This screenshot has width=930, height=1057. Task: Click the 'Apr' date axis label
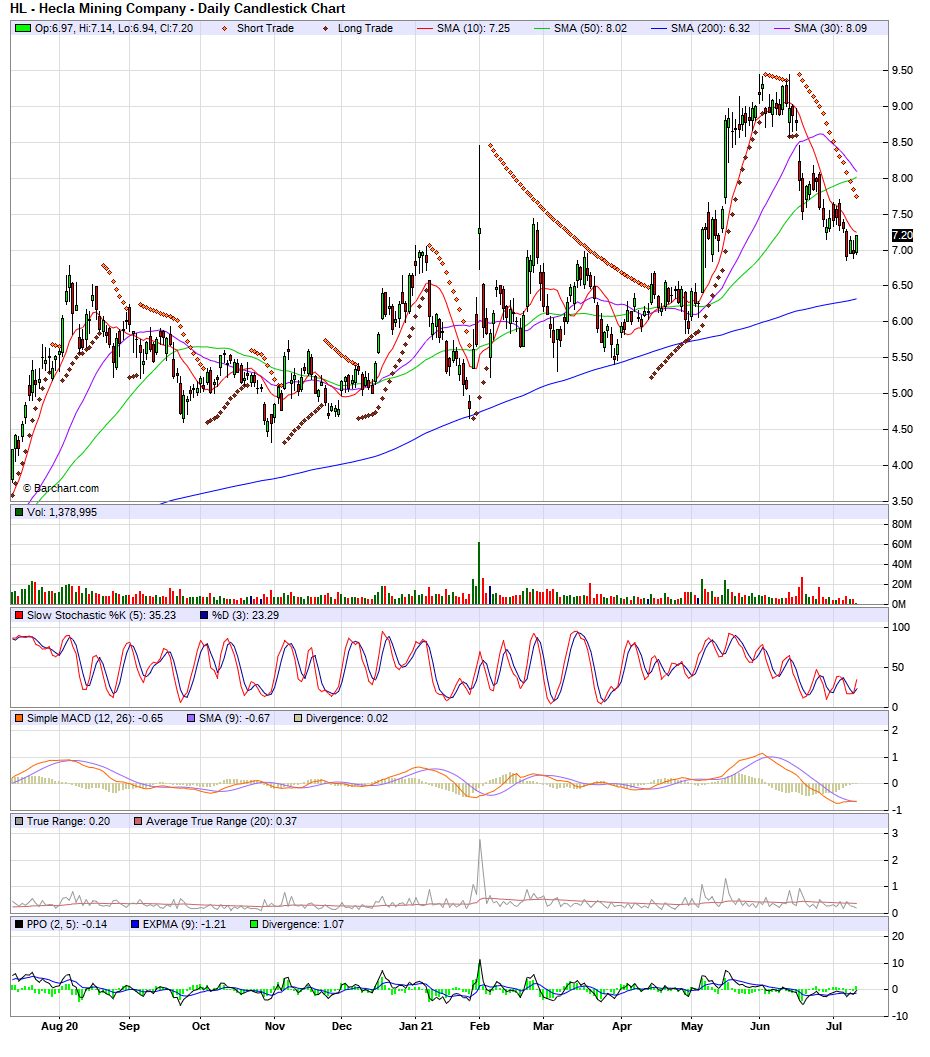pos(621,1027)
